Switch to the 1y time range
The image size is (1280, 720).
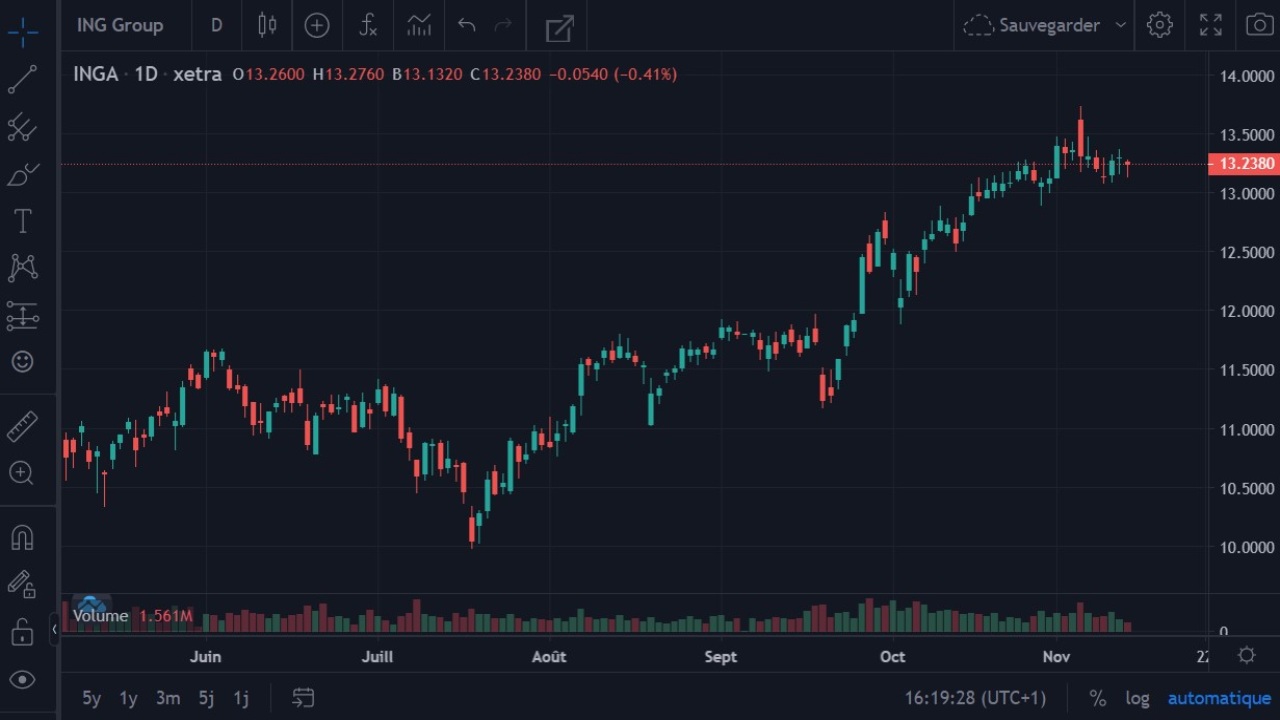[x=128, y=698]
